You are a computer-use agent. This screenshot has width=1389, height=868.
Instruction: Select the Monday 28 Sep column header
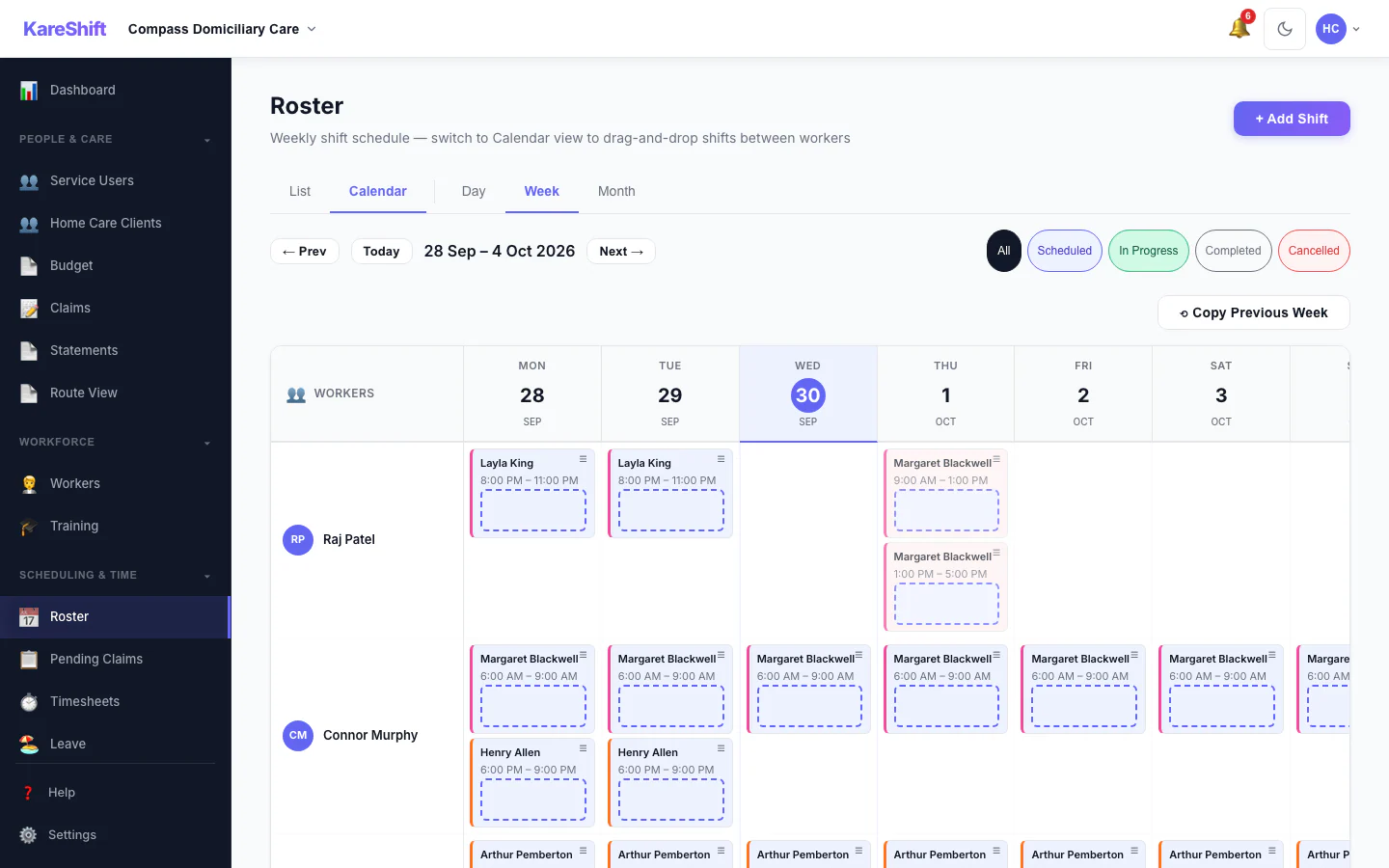(x=532, y=393)
